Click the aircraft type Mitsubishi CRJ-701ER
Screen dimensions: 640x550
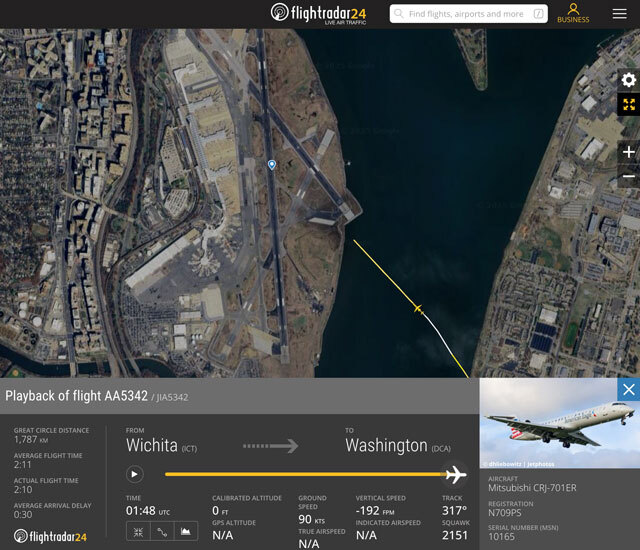[532, 488]
